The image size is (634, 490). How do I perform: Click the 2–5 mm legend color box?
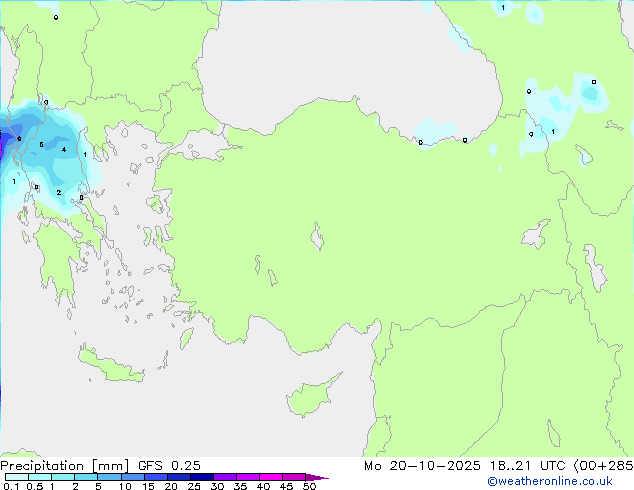(86, 477)
